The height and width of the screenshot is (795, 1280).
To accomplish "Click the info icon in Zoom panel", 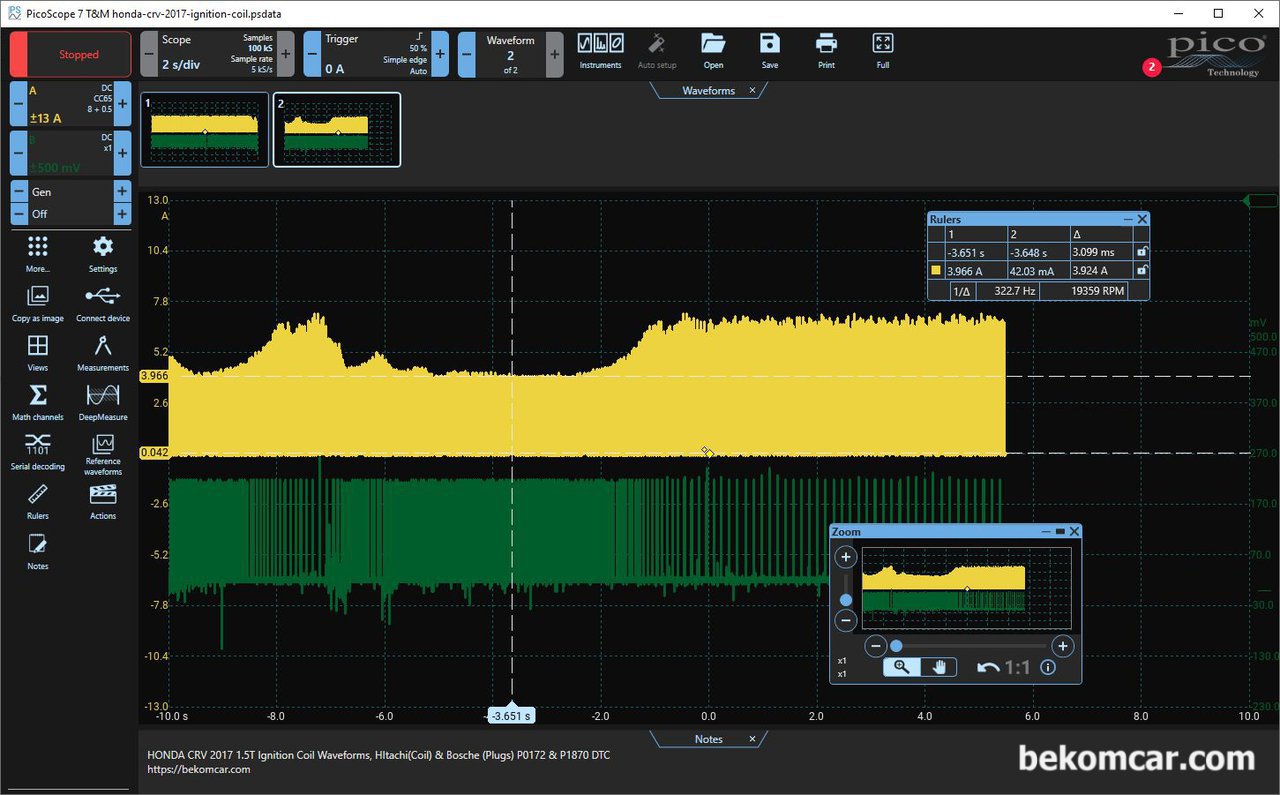I will (x=1048, y=668).
